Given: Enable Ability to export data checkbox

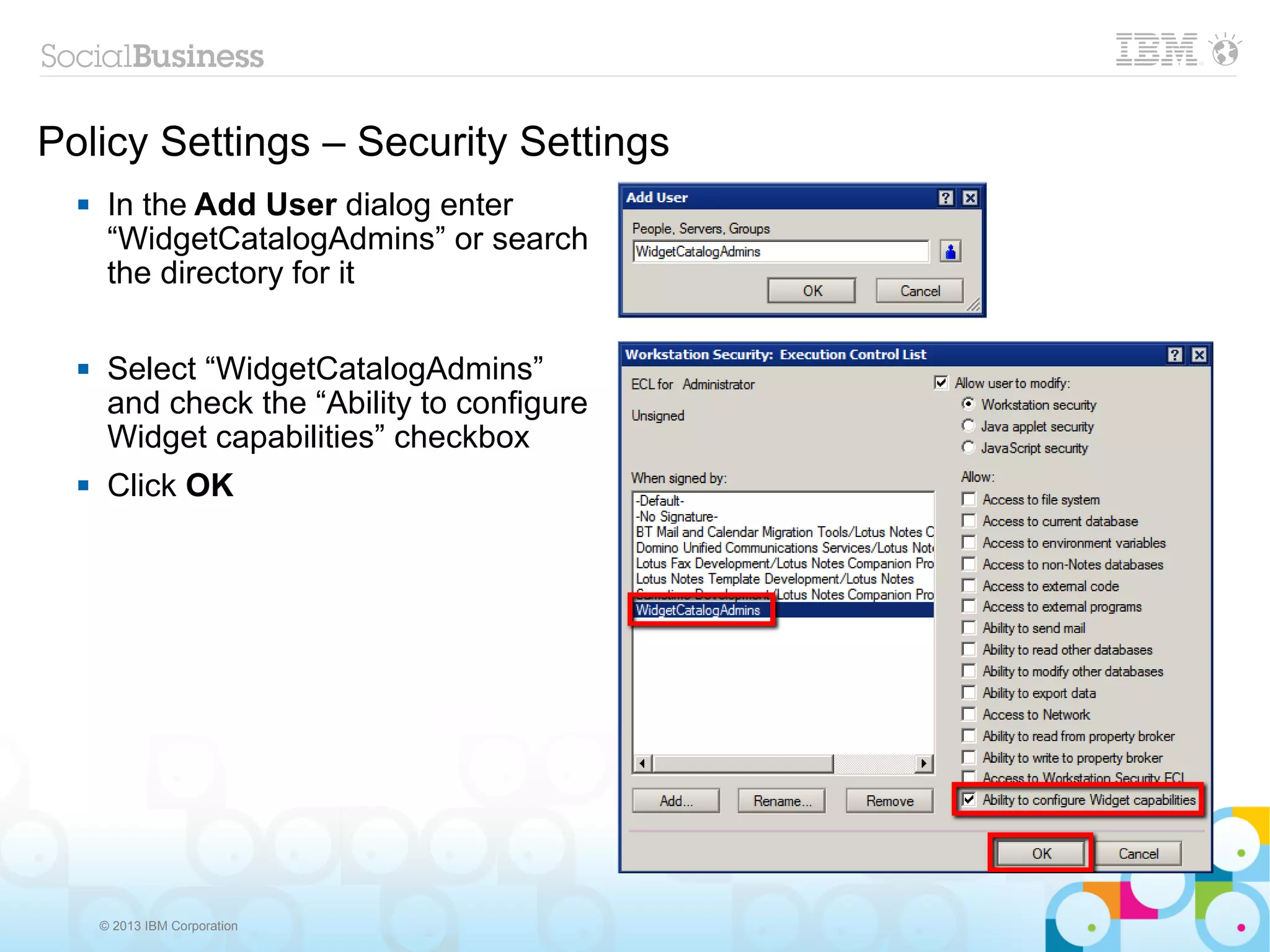Looking at the screenshot, I should 969,693.
